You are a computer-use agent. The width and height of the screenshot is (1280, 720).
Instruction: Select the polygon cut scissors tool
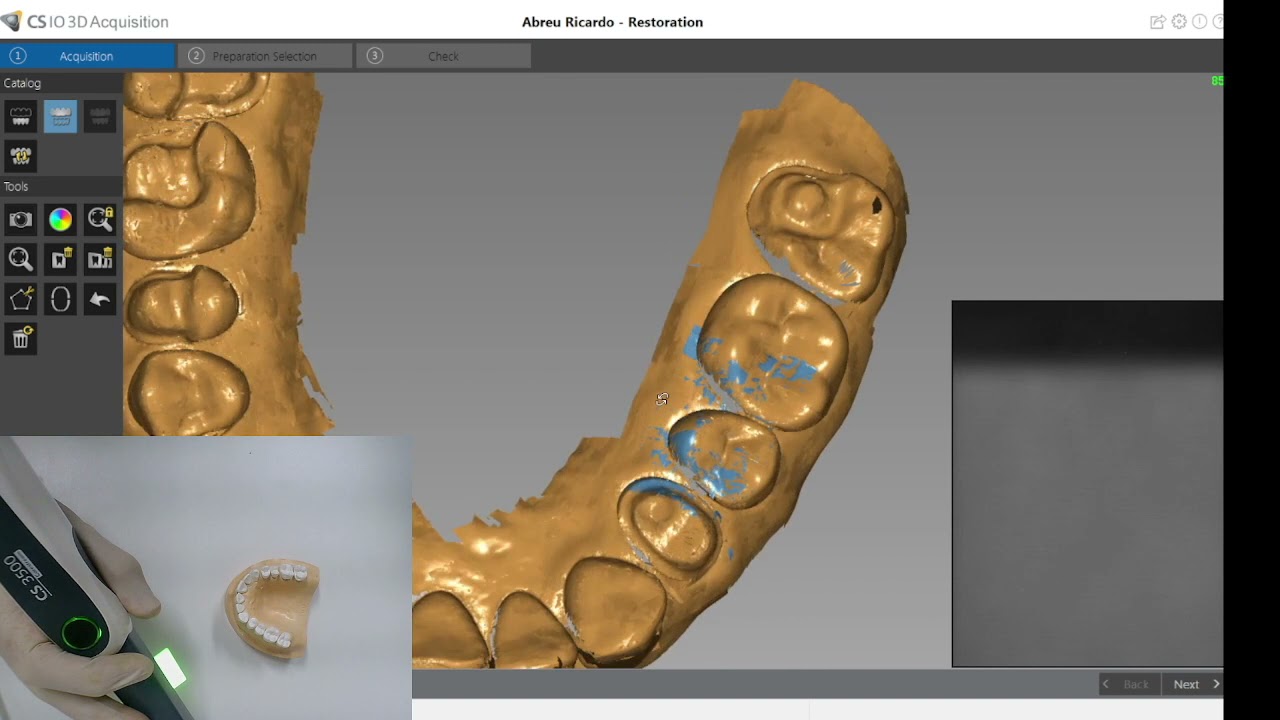point(21,299)
